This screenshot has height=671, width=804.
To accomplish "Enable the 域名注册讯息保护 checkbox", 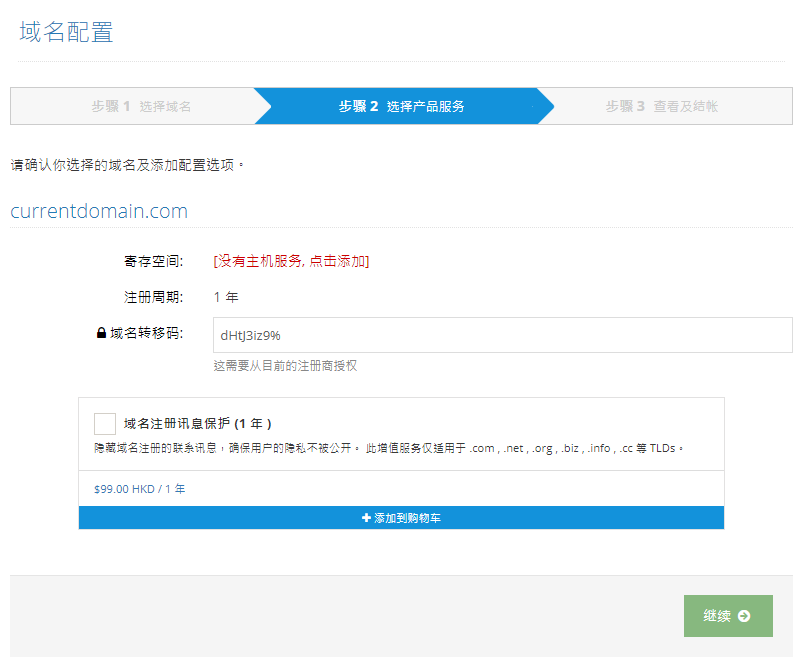I will click(x=104, y=423).
